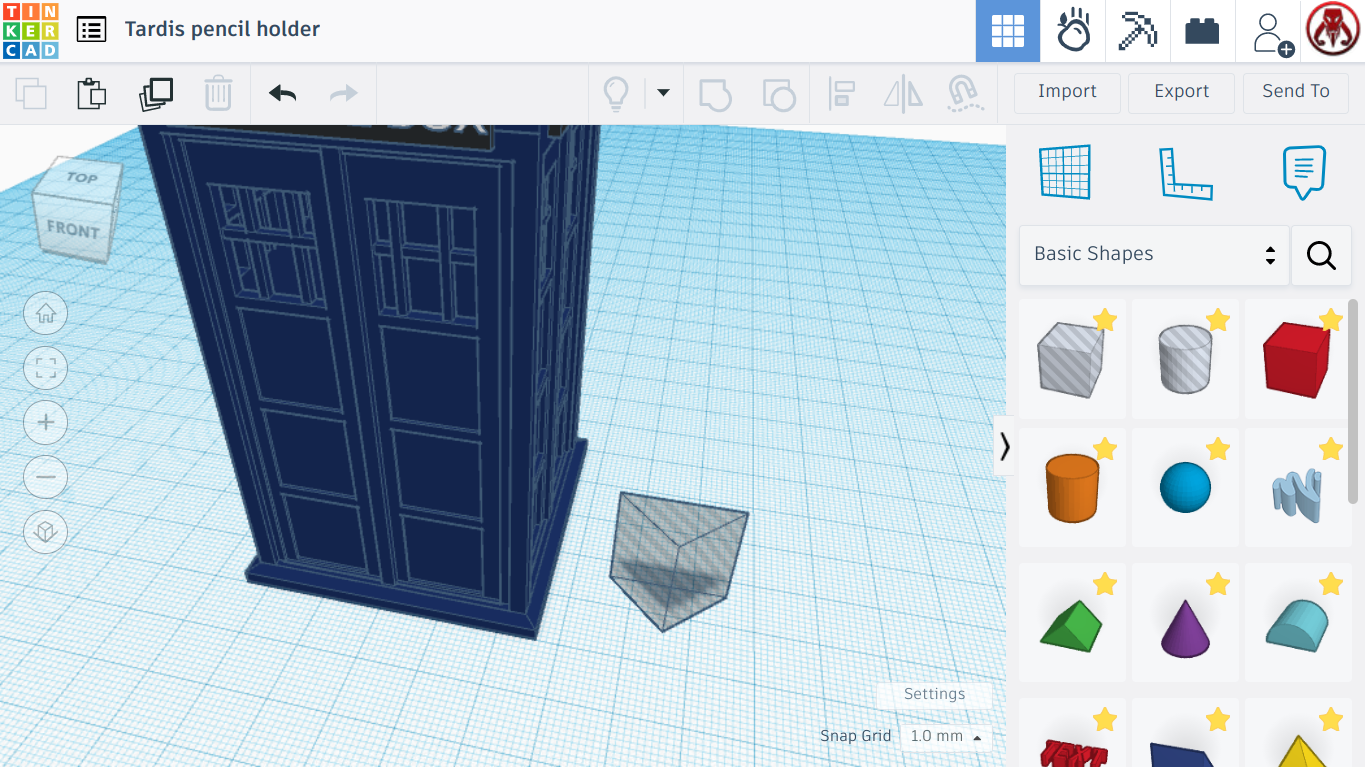Screen dimensions: 1365x767
Task: Select the purple Cone shape
Action: click(1185, 623)
